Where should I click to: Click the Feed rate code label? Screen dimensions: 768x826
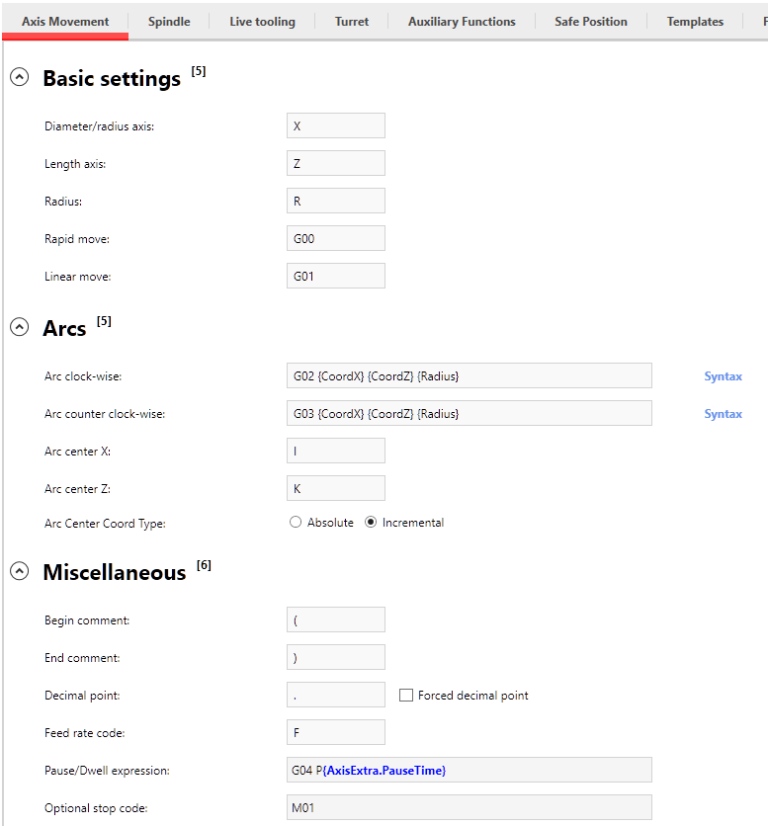(x=84, y=733)
